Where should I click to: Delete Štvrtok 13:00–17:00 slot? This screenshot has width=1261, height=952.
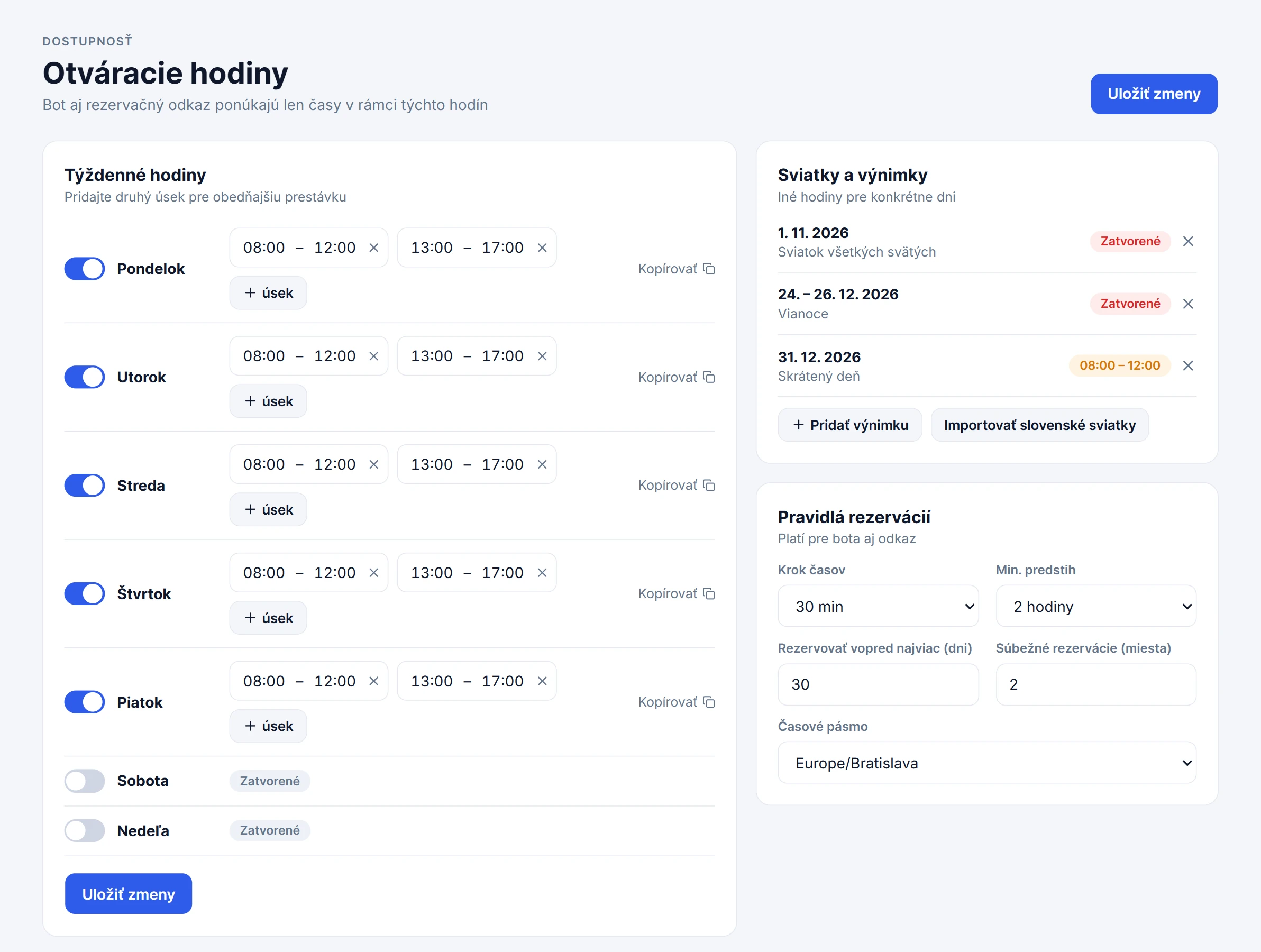[x=542, y=573]
